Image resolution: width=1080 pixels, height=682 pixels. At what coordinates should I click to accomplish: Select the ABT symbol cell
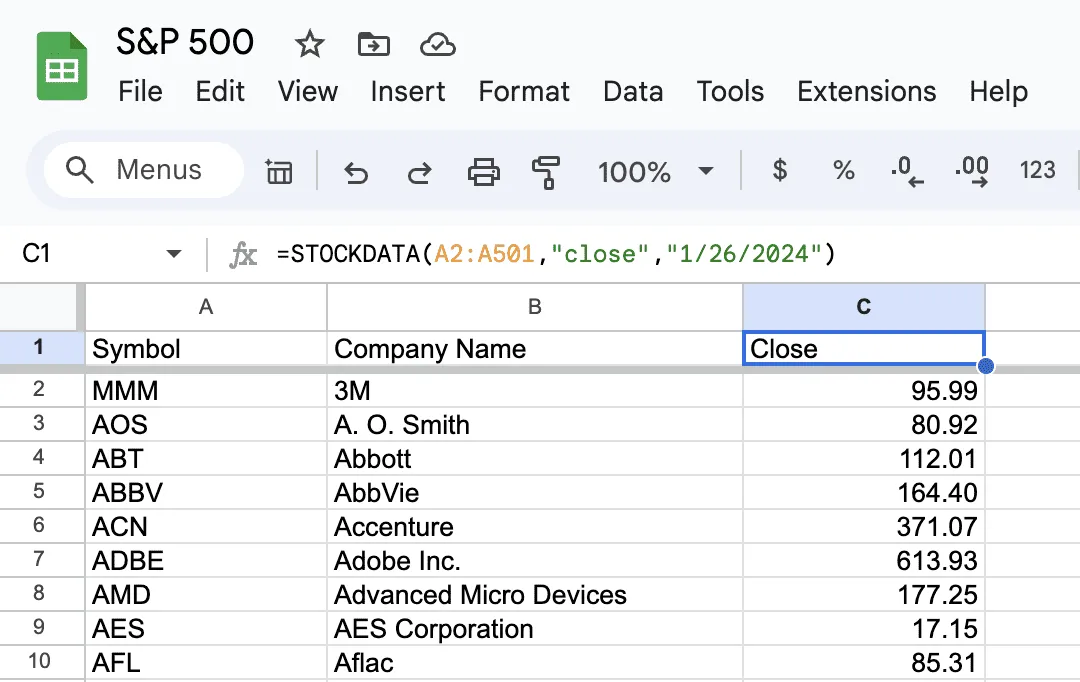(205, 458)
